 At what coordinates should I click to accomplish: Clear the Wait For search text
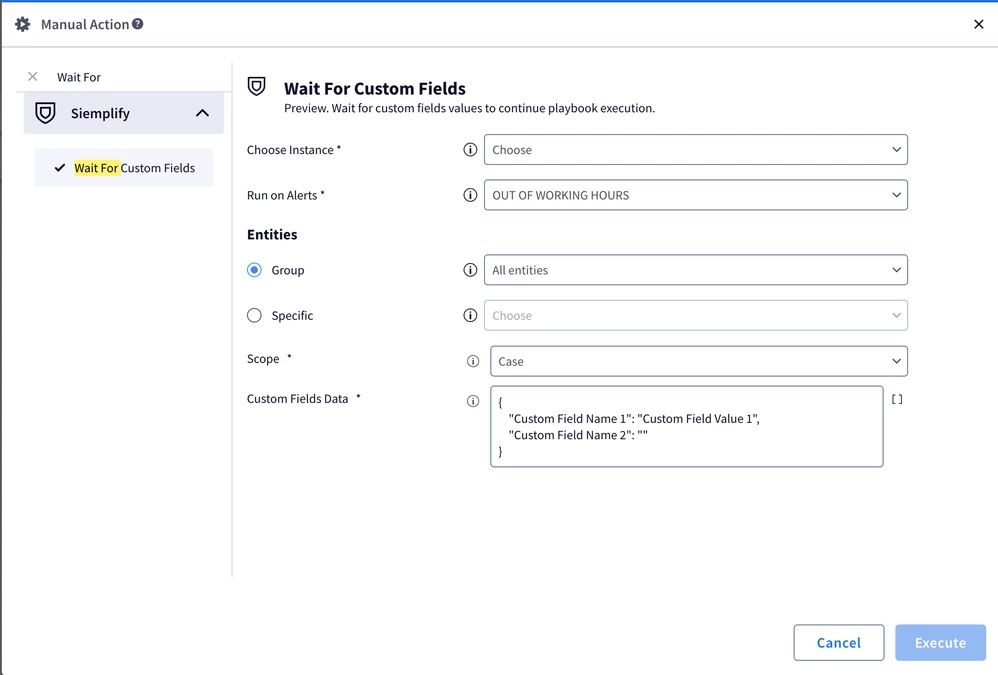tap(33, 76)
